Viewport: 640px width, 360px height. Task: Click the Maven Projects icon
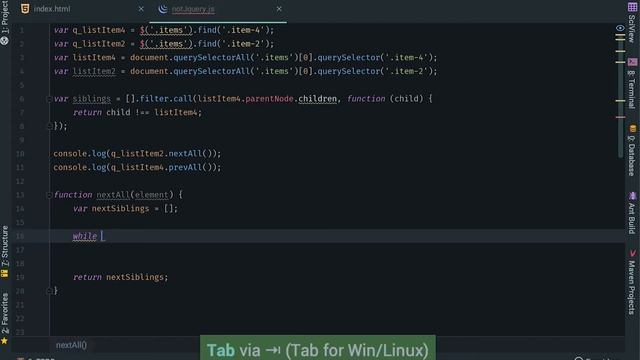pyautogui.click(x=633, y=253)
